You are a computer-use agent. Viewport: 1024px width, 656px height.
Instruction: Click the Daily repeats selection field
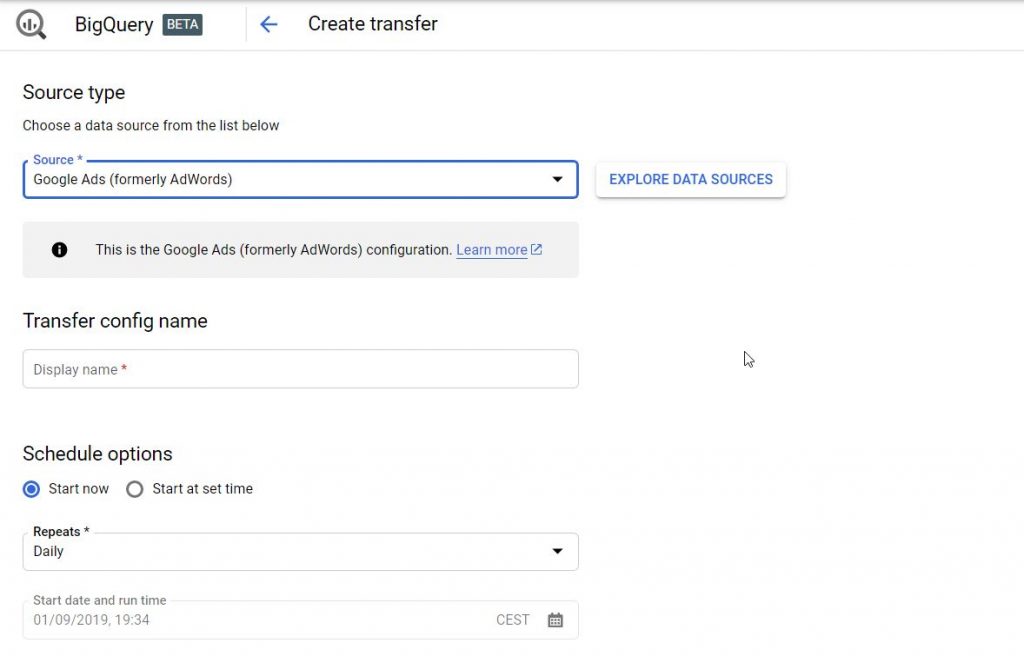(280, 551)
